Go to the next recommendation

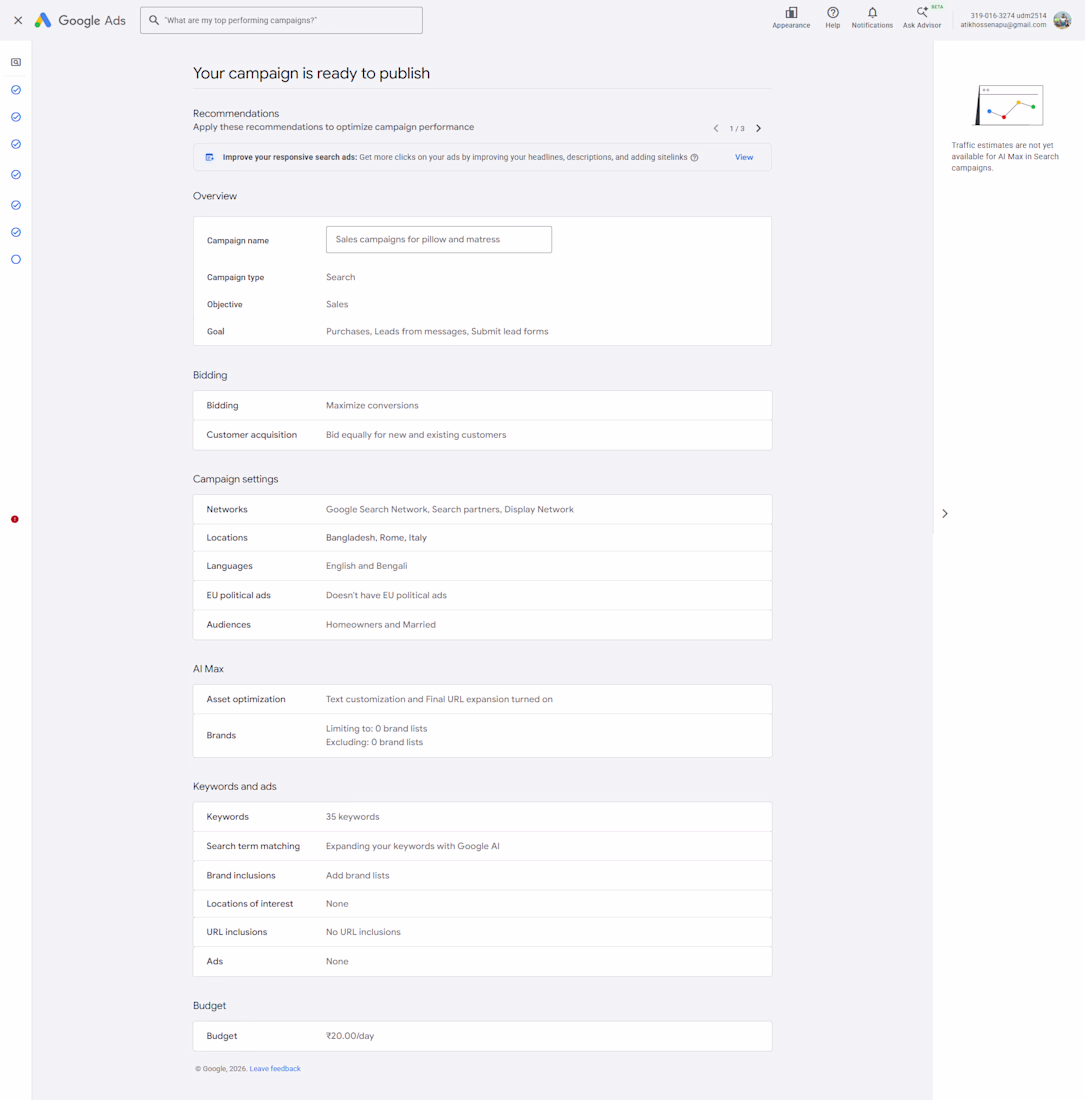click(758, 128)
